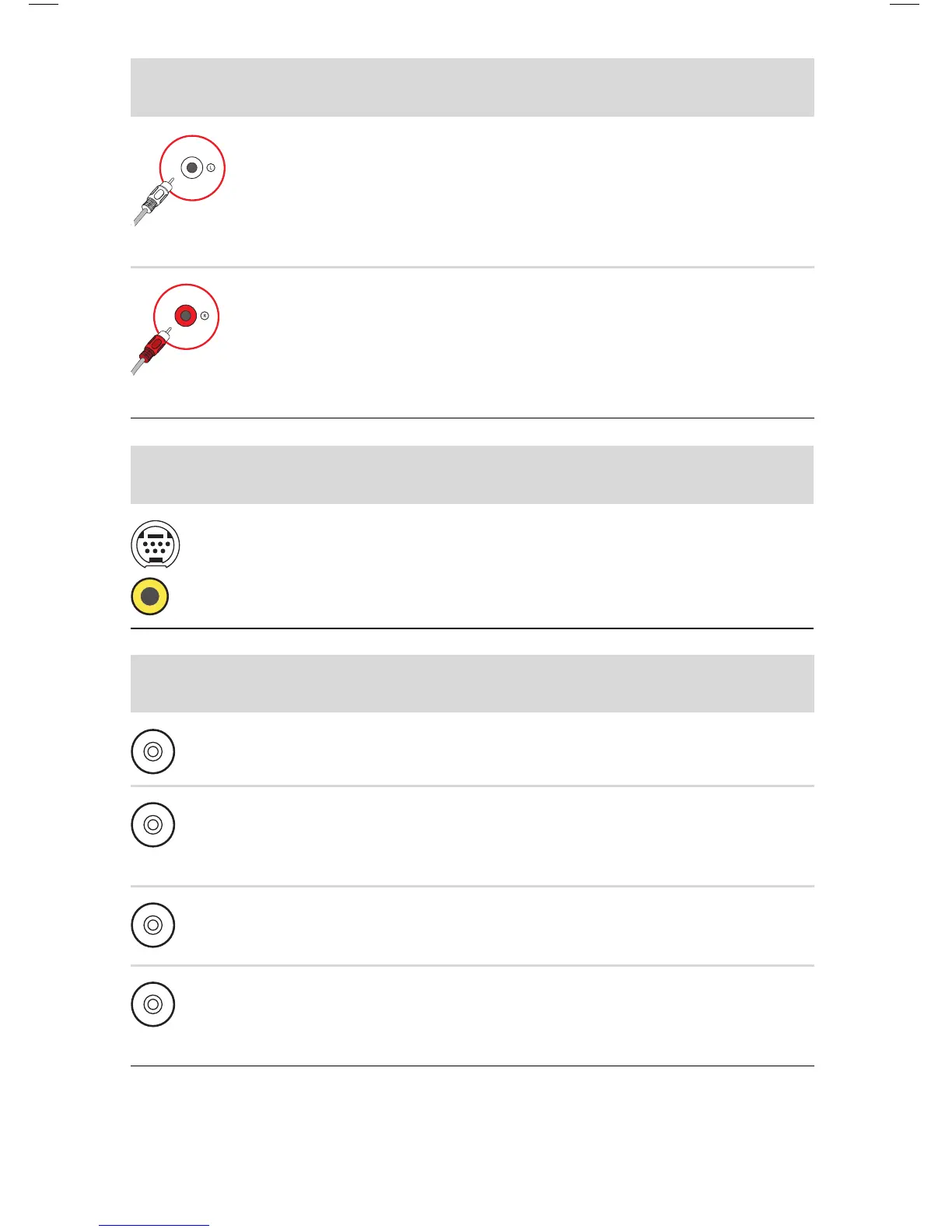
Task: Click the top-right crop mark
Action: click(x=905, y=4)
